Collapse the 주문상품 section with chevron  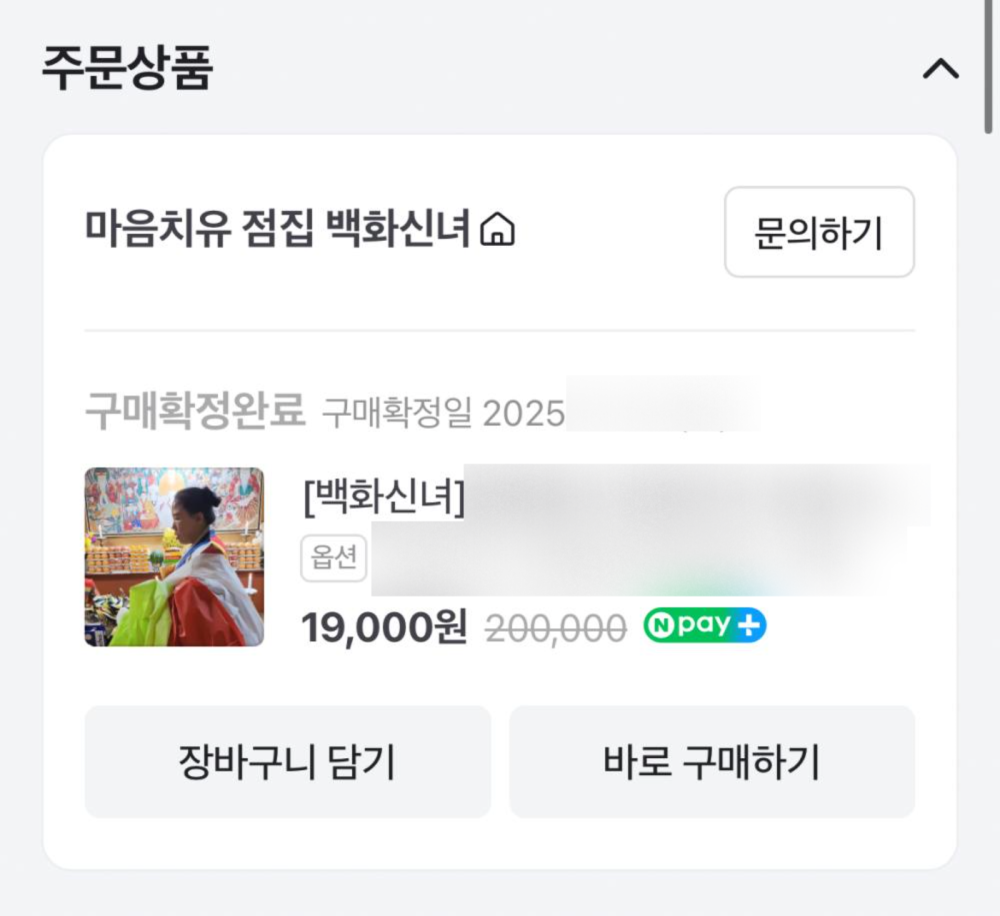[x=940, y=69]
